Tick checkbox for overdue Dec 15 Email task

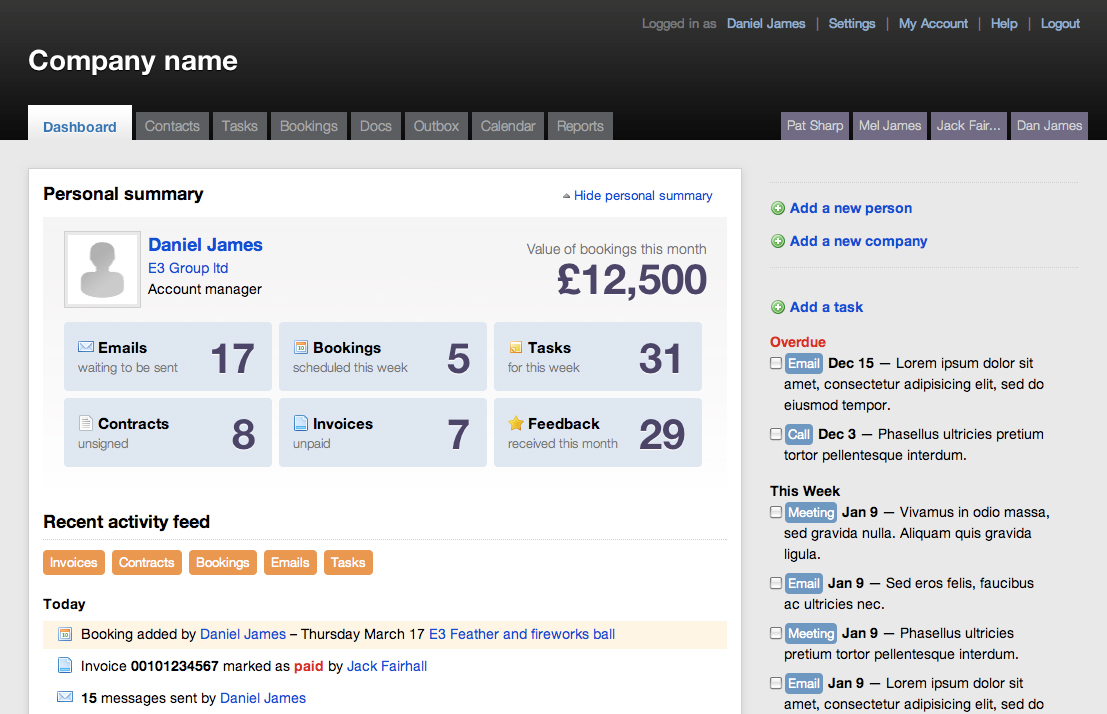pyautogui.click(x=776, y=363)
